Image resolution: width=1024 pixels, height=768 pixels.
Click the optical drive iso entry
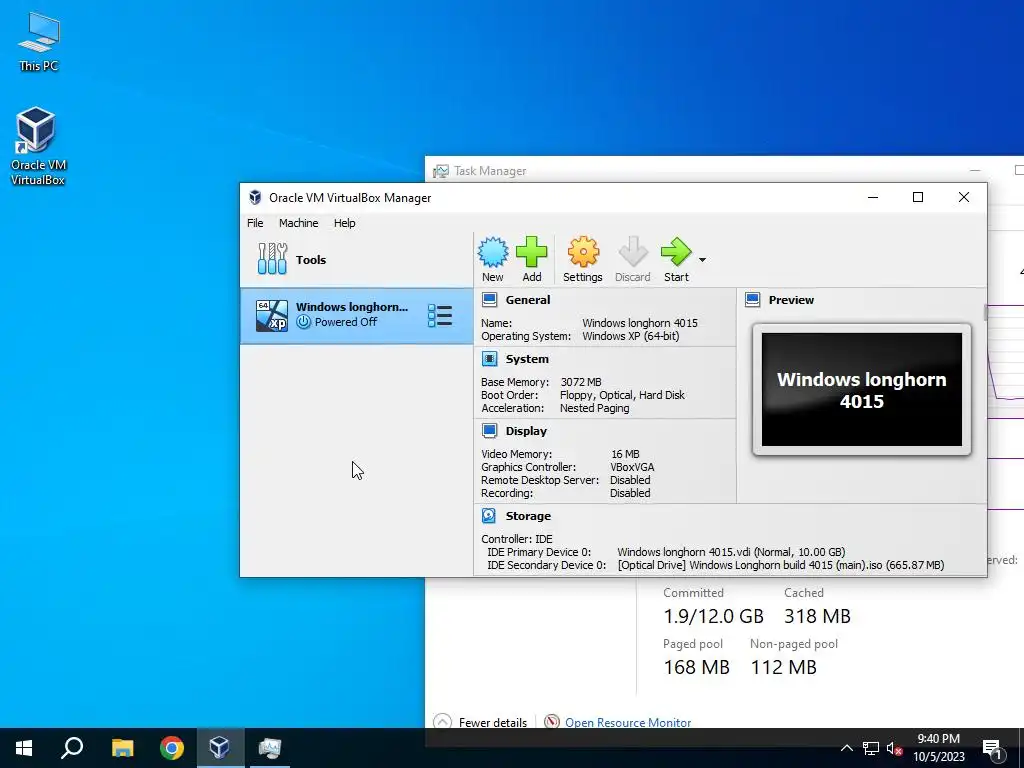tap(780, 564)
